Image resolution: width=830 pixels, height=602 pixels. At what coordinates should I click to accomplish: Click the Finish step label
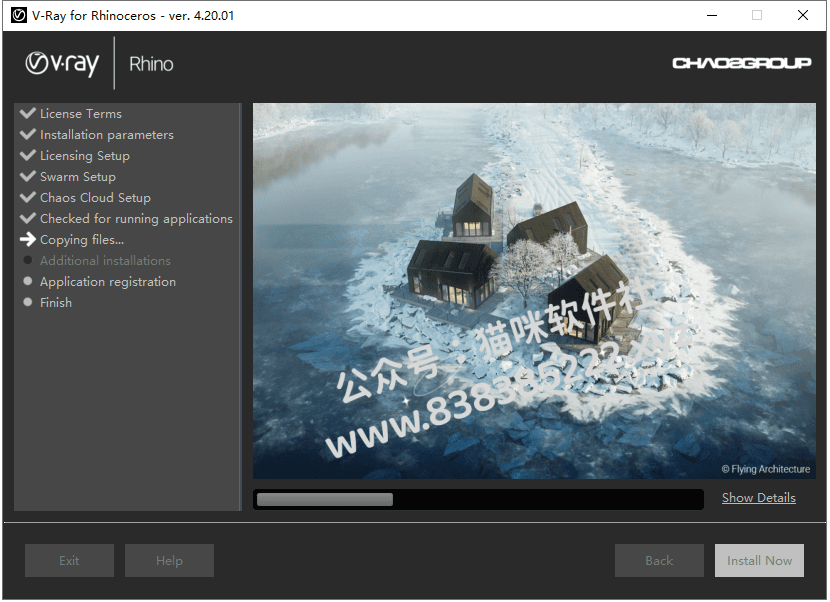click(56, 302)
